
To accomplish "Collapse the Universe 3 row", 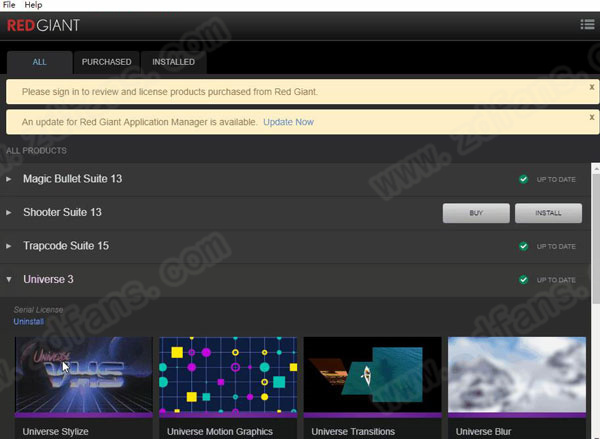I will tap(8, 279).
